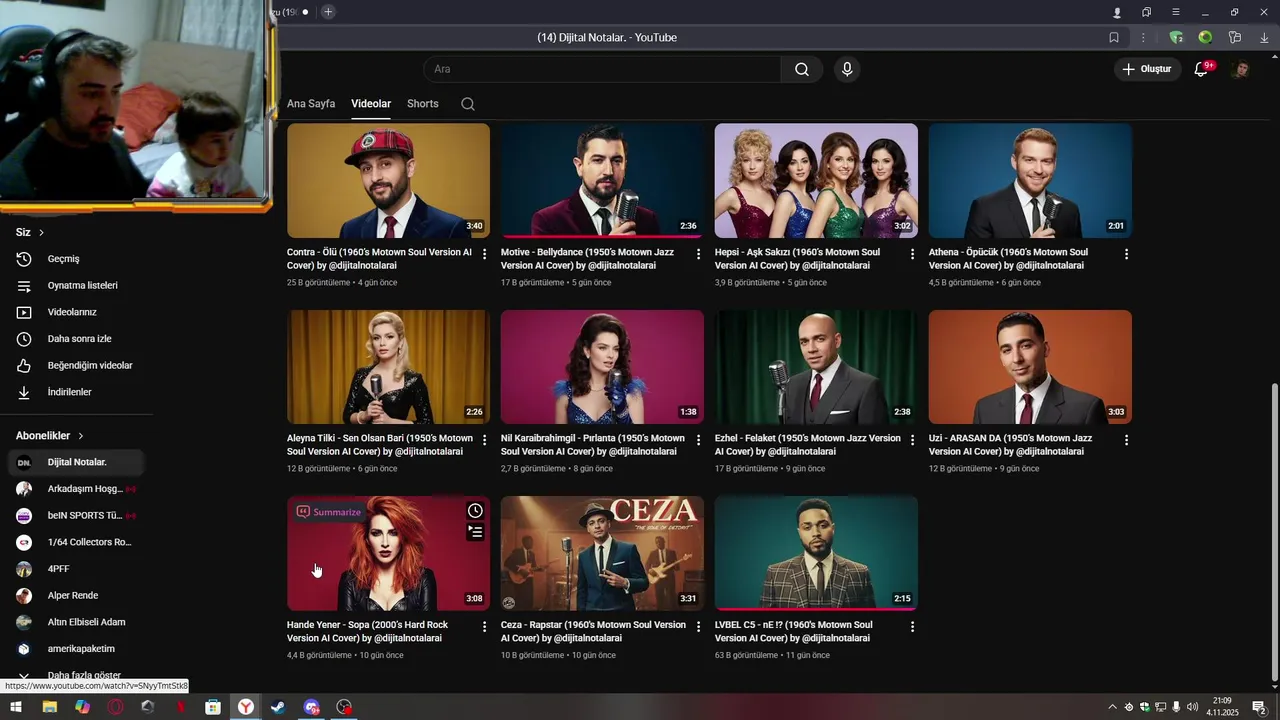Open Videolarınız in the sidebar

click(76, 312)
